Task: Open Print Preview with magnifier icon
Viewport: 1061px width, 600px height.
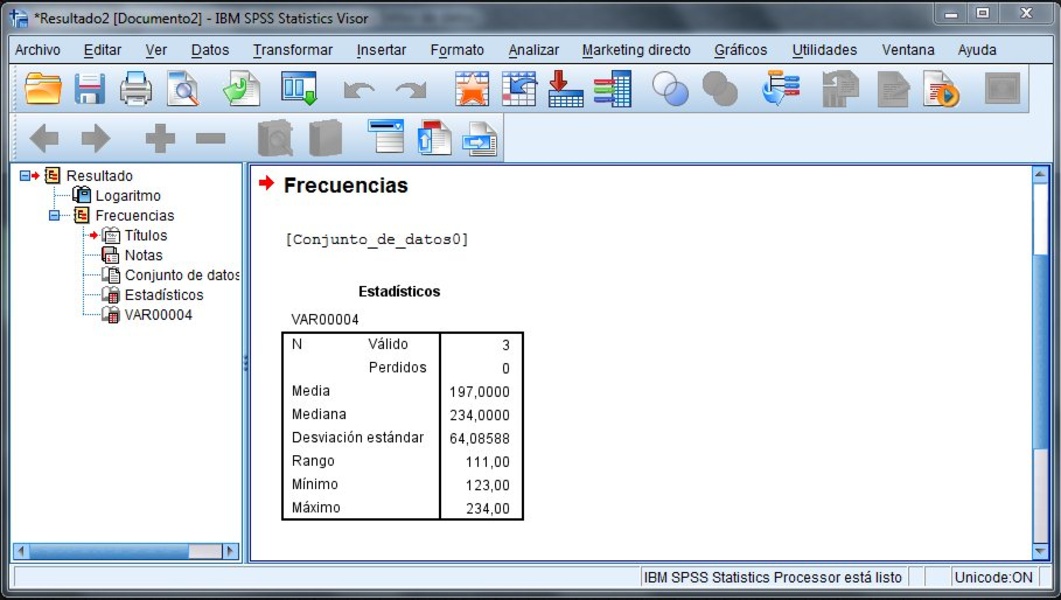Action: (183, 90)
